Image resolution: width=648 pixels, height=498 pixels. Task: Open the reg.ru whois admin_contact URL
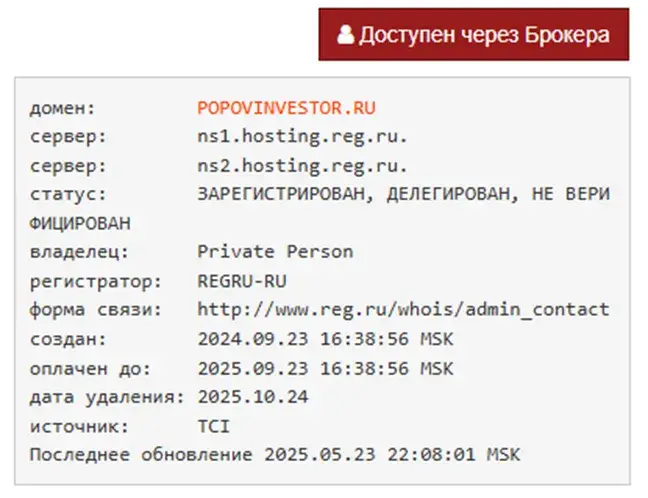403,310
